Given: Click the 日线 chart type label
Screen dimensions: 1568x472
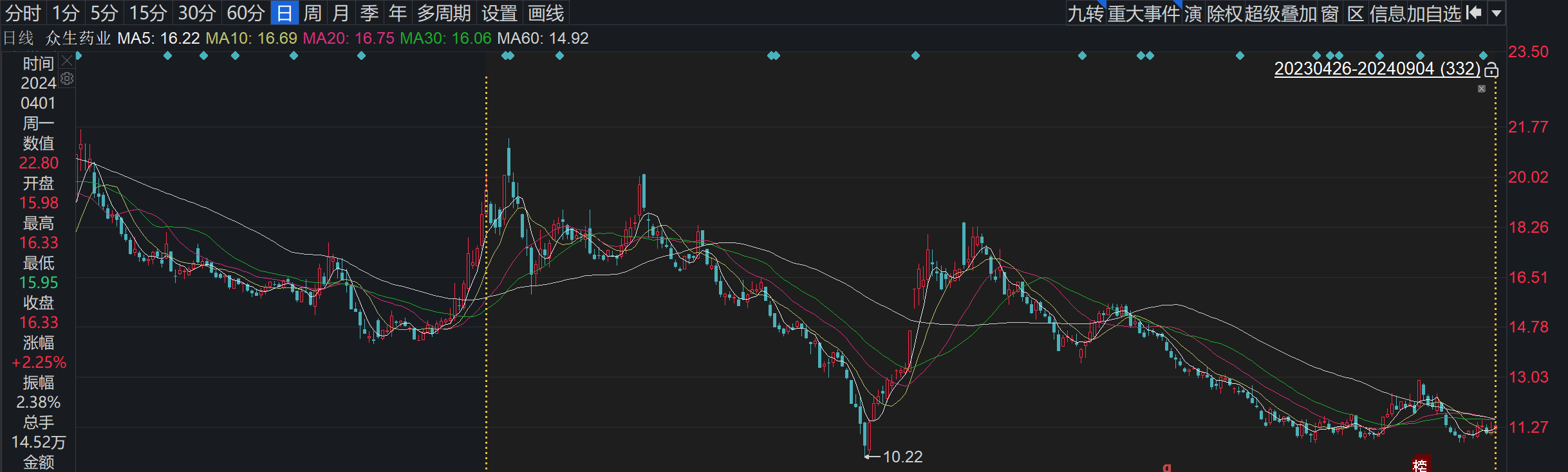Looking at the screenshot, I should click(18, 38).
